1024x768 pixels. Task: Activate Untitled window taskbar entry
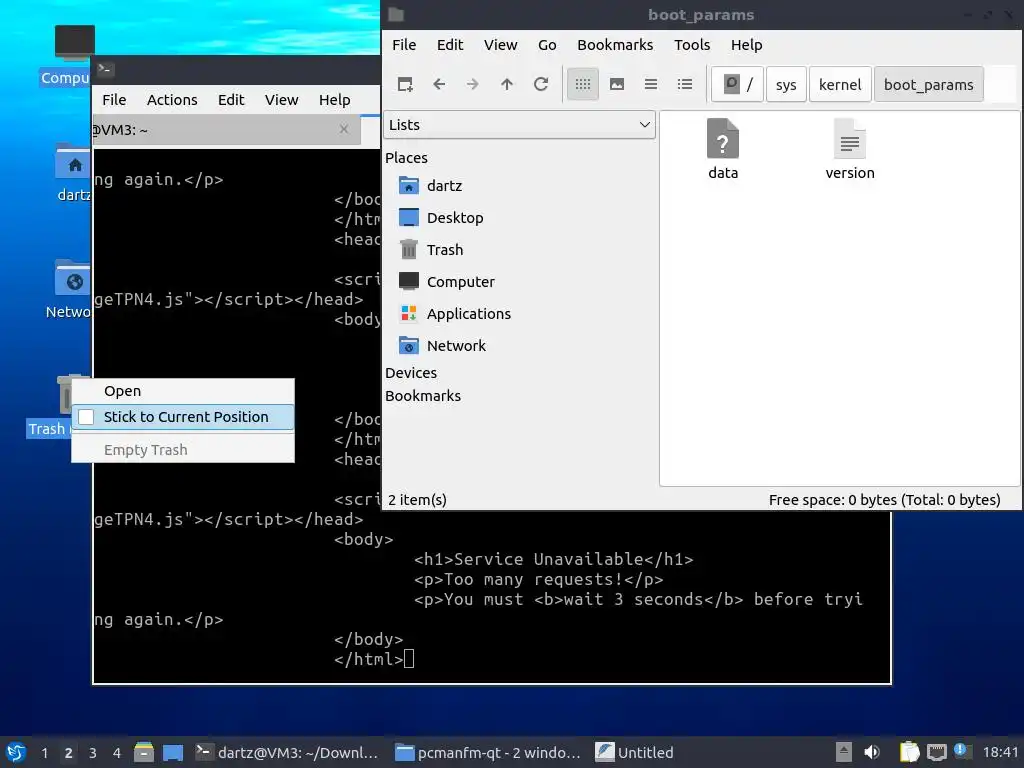[x=634, y=752]
